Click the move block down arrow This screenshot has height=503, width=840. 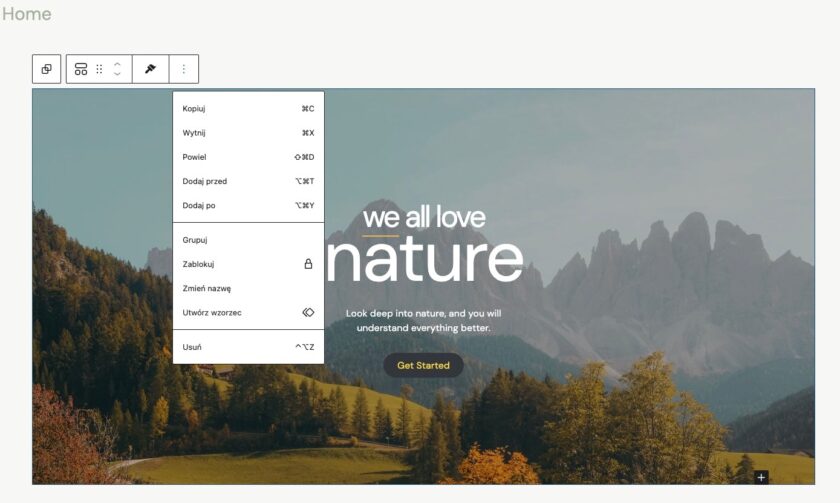pos(117,74)
